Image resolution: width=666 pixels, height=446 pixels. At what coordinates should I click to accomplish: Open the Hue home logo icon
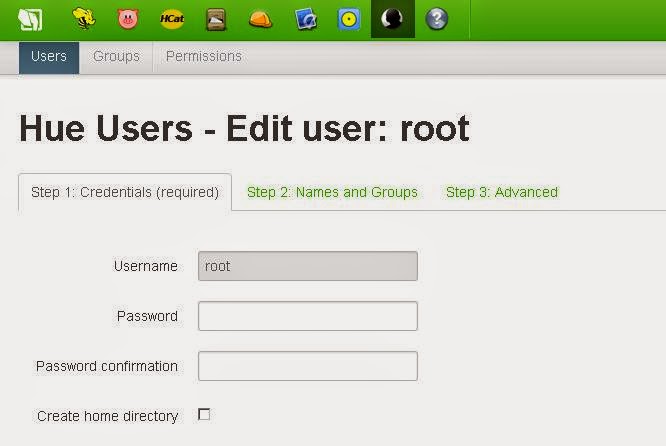click(30, 19)
